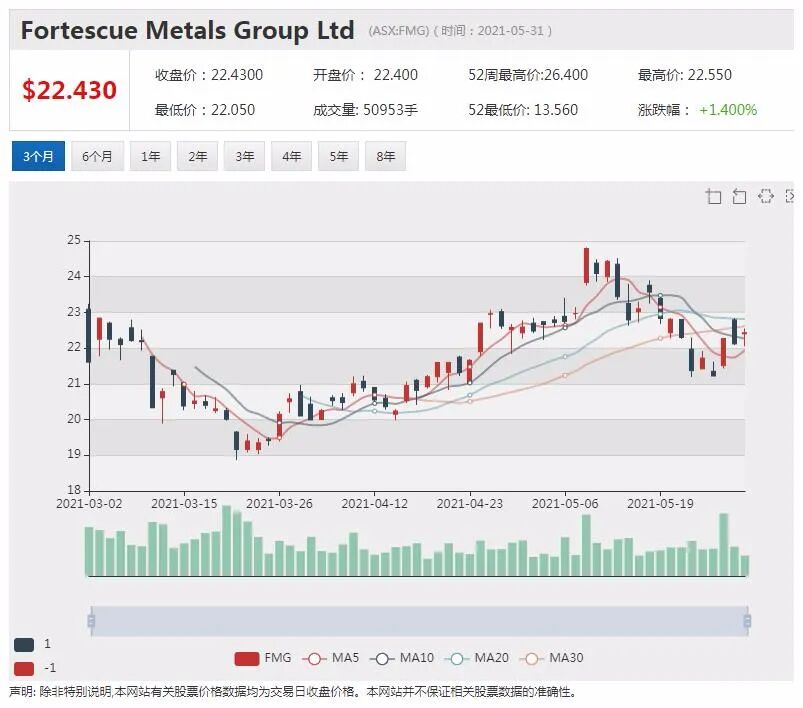Click the 2021-04-12 axis date label
803x708 pixels.
pyautogui.click(x=374, y=504)
